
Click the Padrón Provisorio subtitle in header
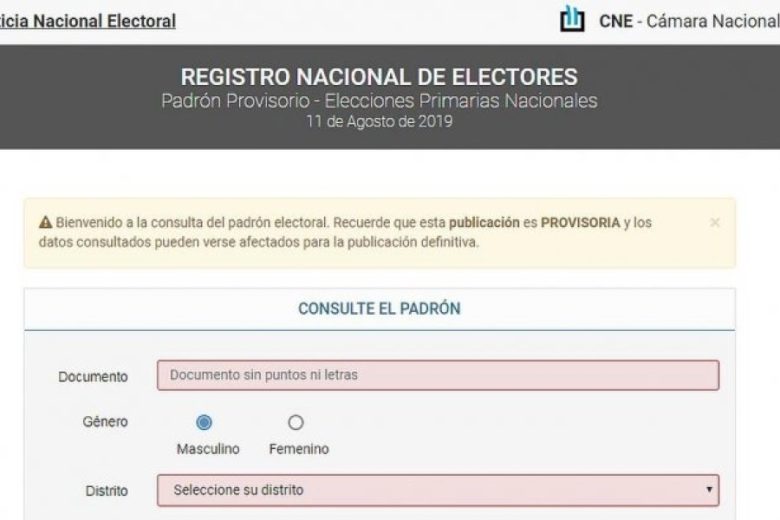pyautogui.click(x=379, y=101)
